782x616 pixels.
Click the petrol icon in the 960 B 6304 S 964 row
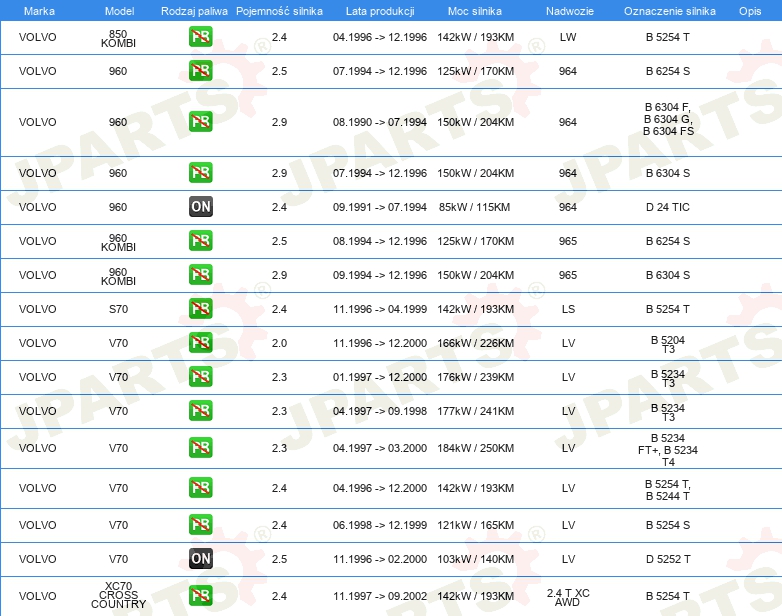pyautogui.click(x=200, y=173)
